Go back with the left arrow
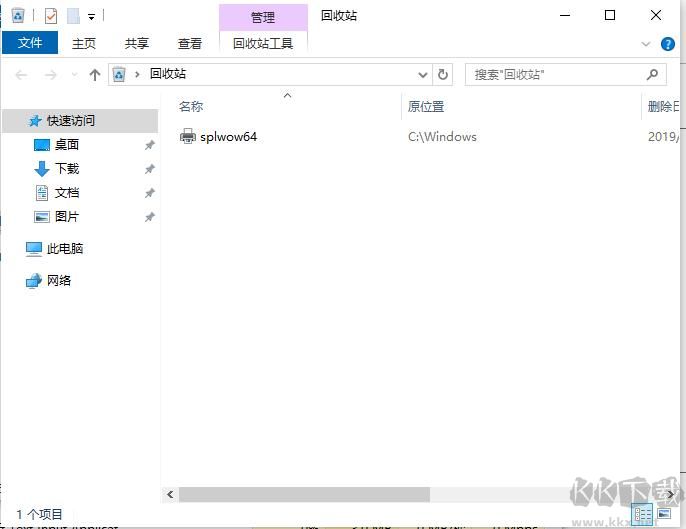The width and height of the screenshot is (686, 529). point(21,75)
